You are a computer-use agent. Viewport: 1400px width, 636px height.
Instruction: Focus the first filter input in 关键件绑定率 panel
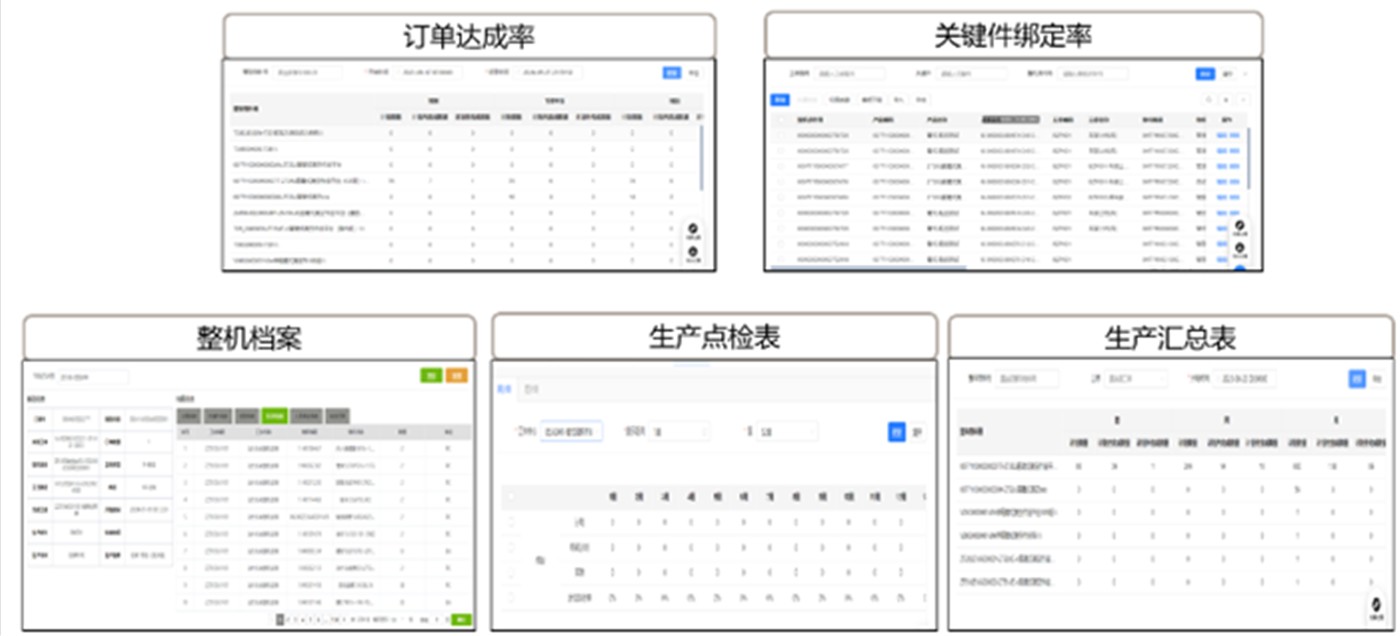pyautogui.click(x=850, y=74)
